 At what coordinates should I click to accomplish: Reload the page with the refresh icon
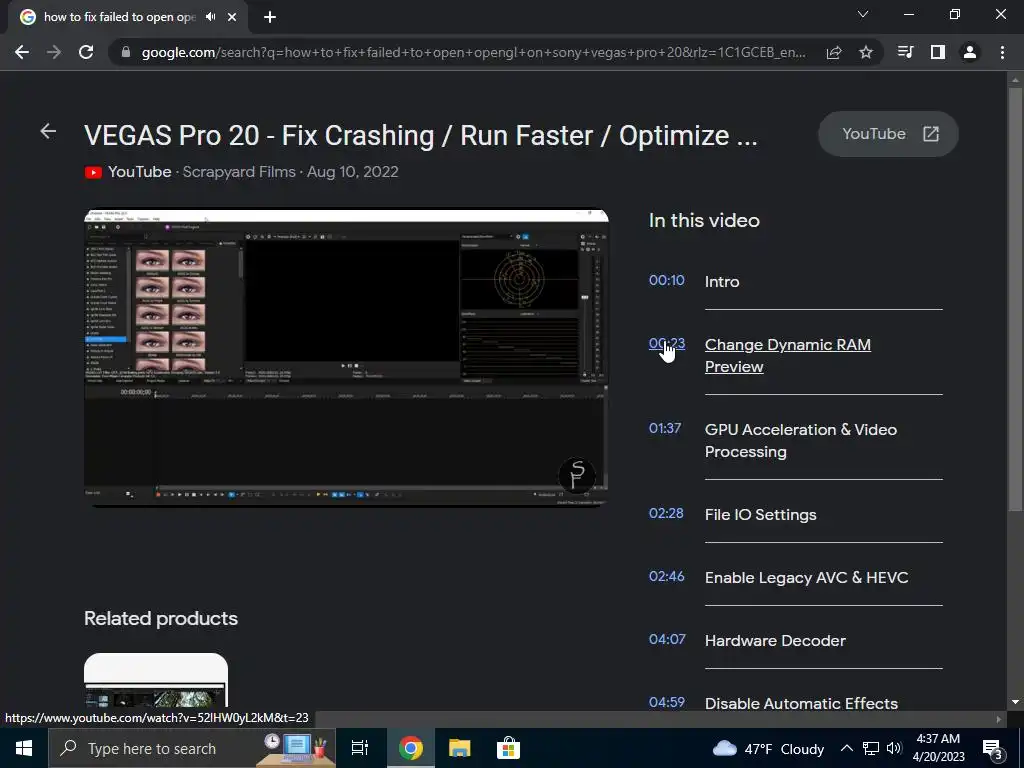[x=86, y=52]
